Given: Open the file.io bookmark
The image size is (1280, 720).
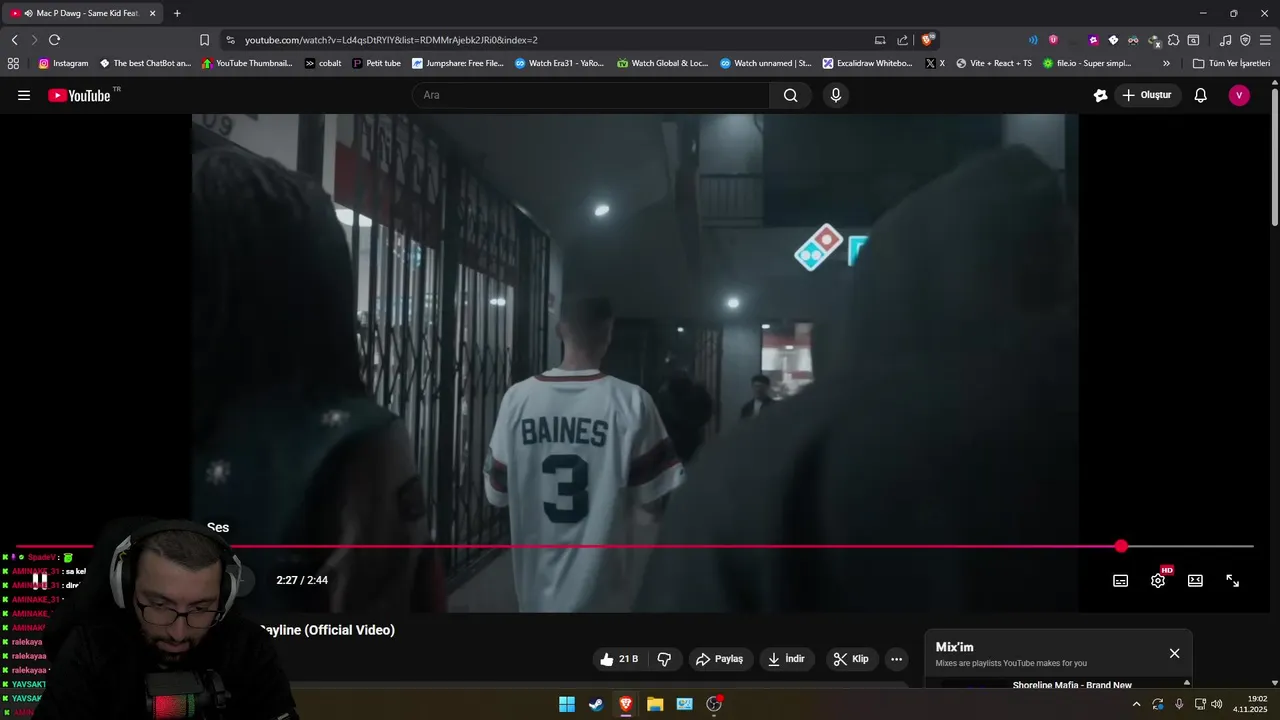Looking at the screenshot, I should 1087,63.
